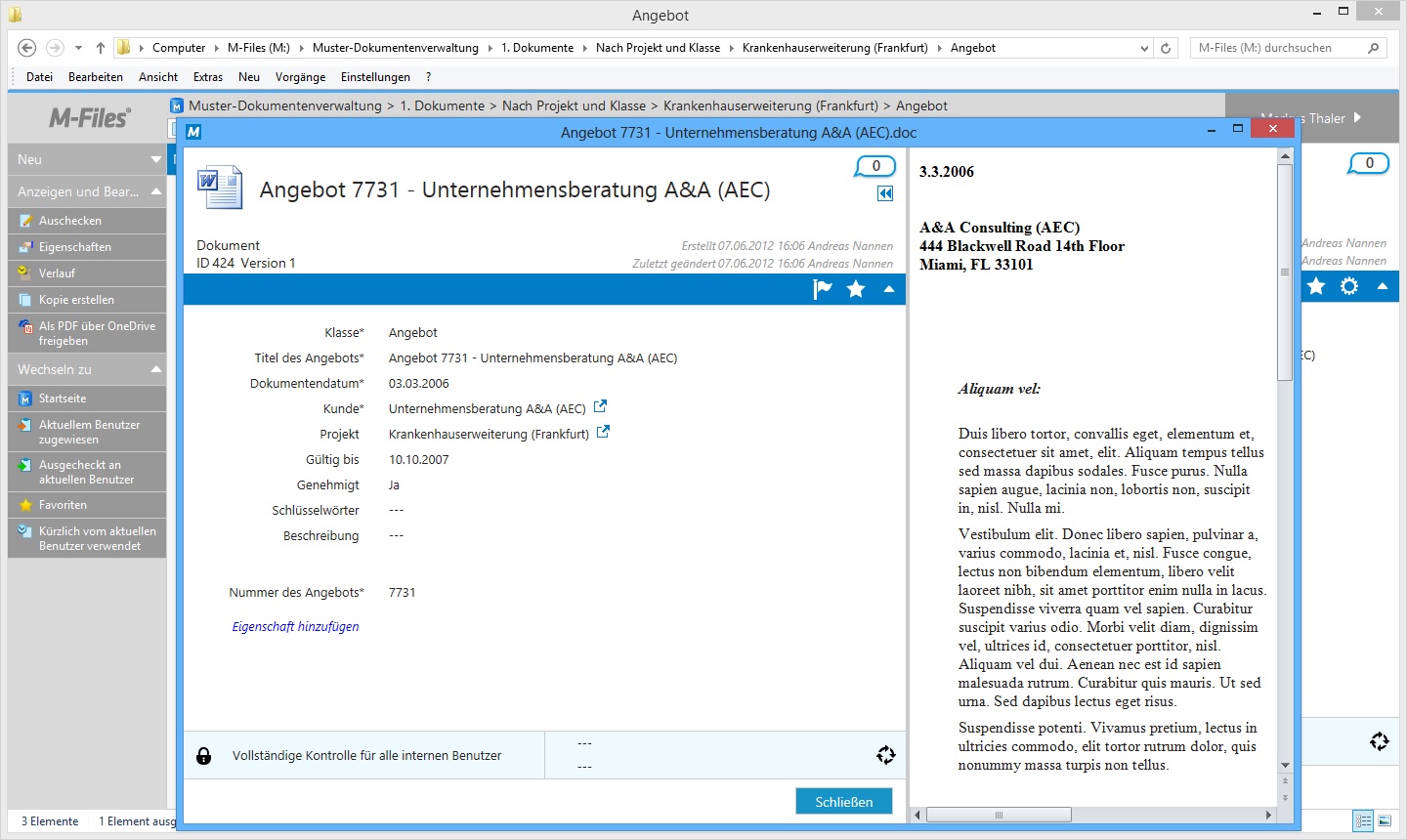Image resolution: width=1407 pixels, height=840 pixels.
Task: Click the preview vertical scrollbar thumb
Action: 1285,272
